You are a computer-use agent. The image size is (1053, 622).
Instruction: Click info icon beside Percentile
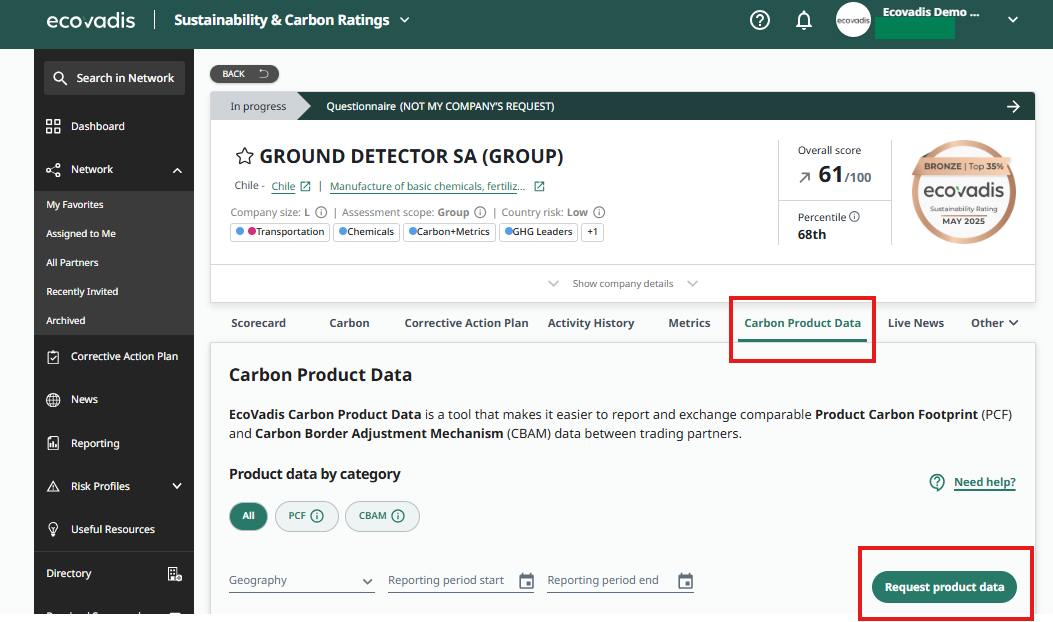tap(854, 216)
